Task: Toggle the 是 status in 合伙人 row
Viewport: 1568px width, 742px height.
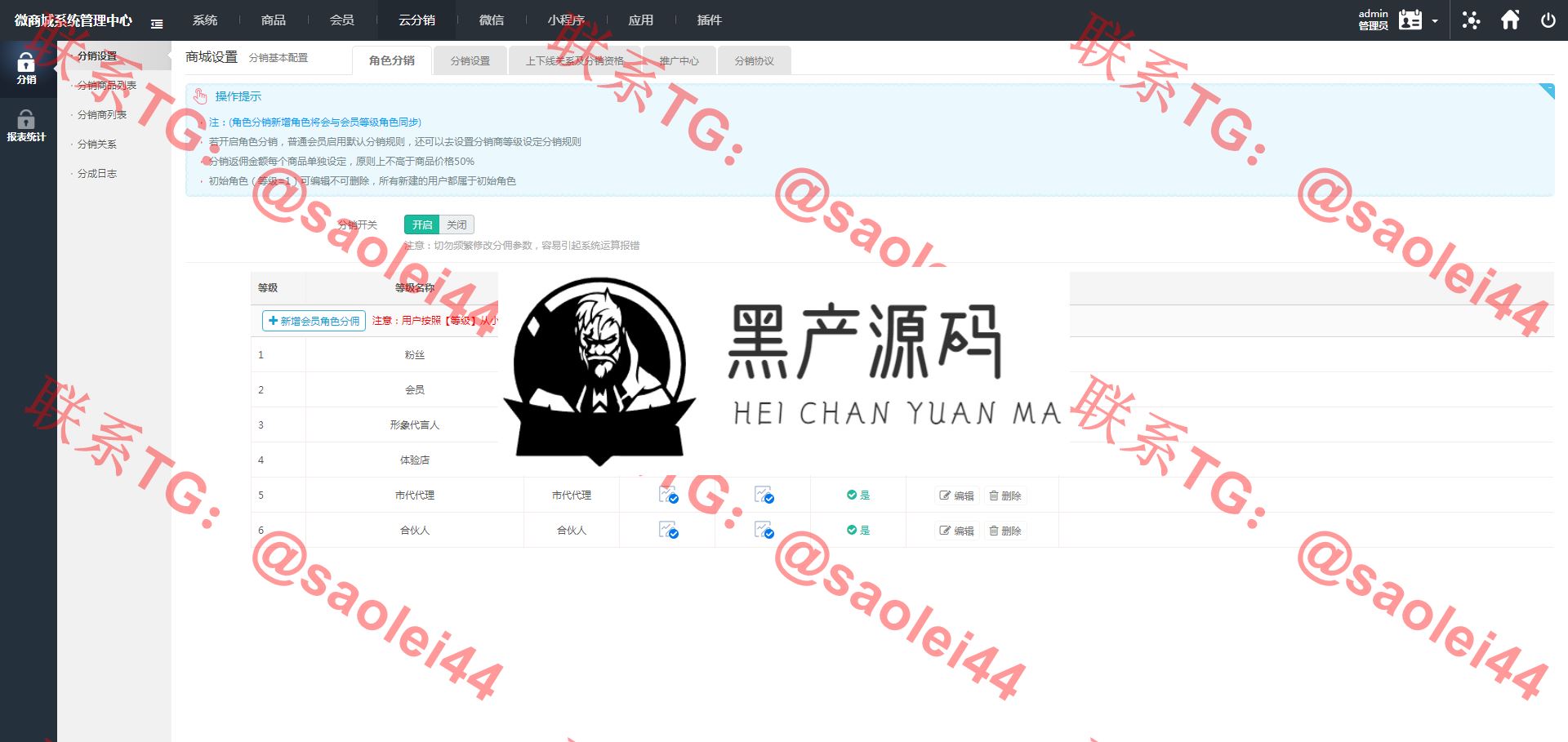Action: coord(857,531)
